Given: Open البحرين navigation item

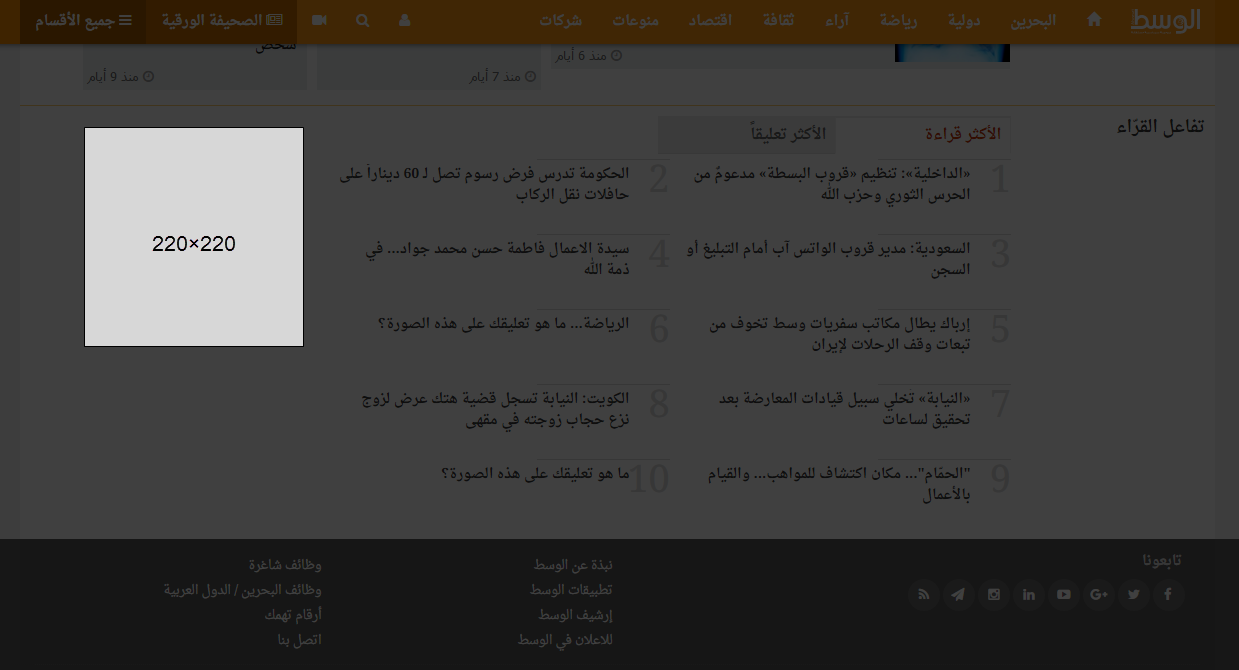Looking at the screenshot, I should tap(1032, 21).
